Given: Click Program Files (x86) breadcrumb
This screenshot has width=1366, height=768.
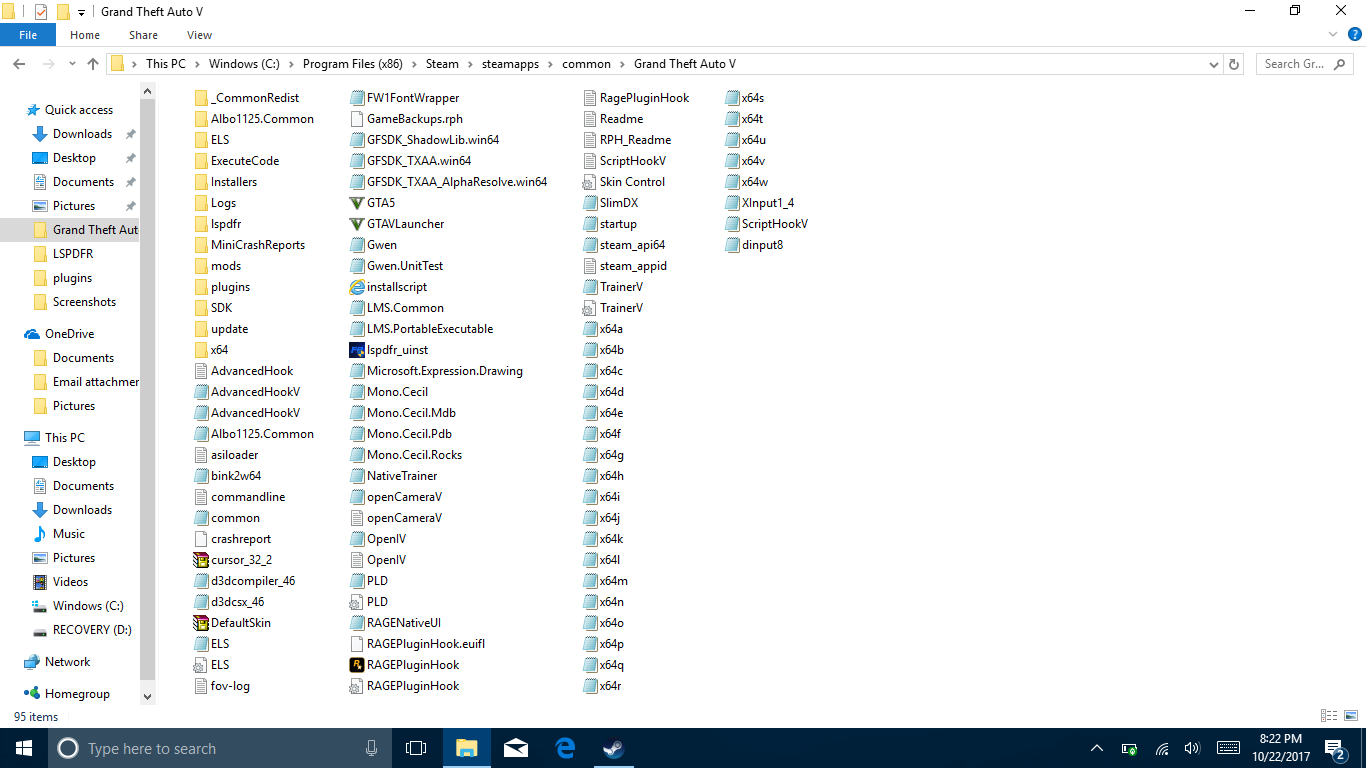Looking at the screenshot, I should 352,64.
